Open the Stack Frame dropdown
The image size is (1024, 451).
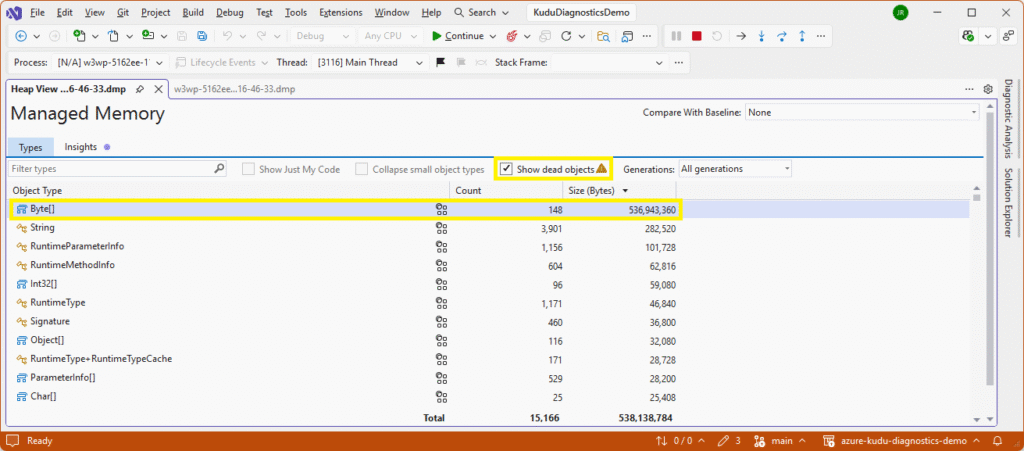click(x=609, y=63)
